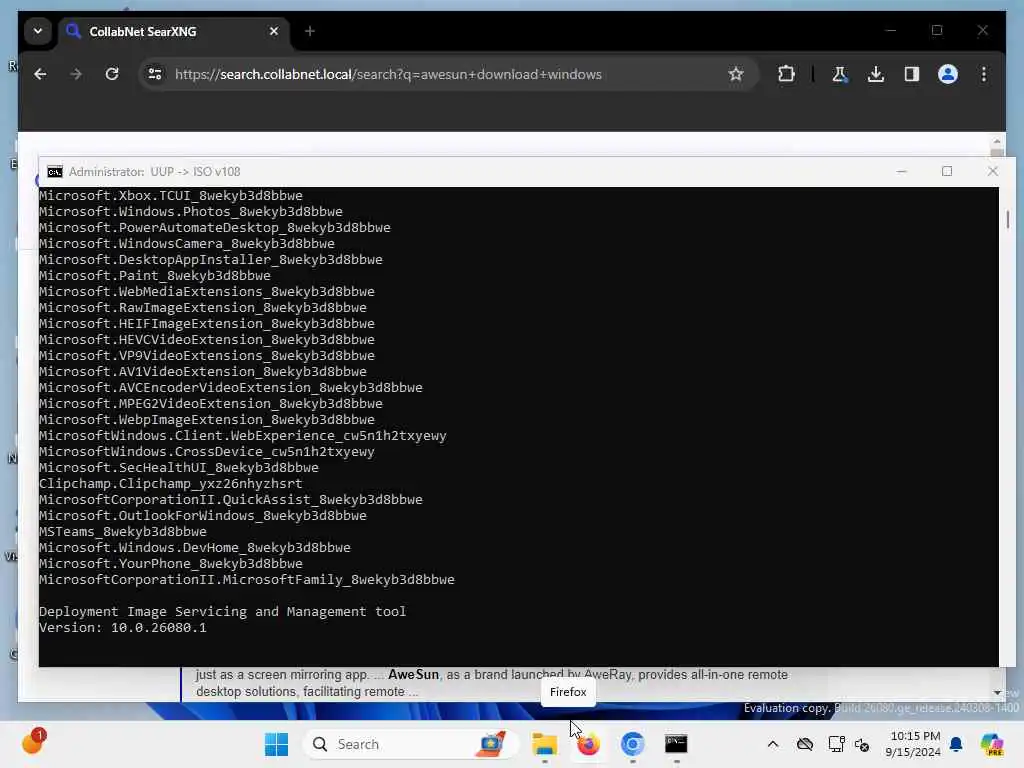Screen dimensions: 1024x768
Task: Click line Microsoft.SecHealthUI_8wekyb3d8bbwe
Action: [x=179, y=468]
